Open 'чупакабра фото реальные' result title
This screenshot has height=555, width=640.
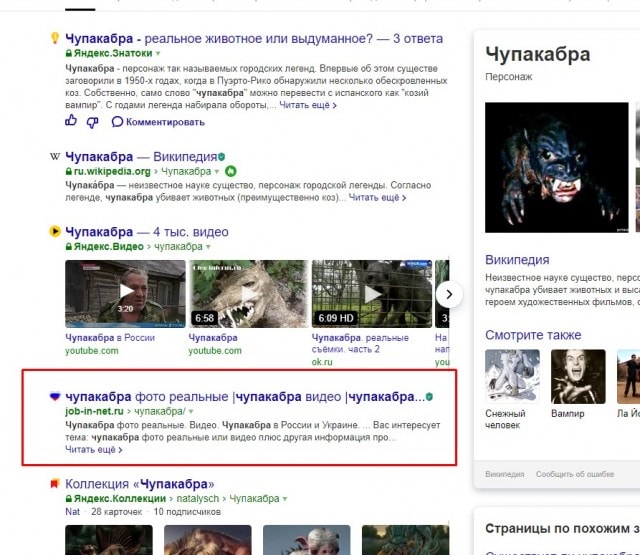click(x=245, y=397)
